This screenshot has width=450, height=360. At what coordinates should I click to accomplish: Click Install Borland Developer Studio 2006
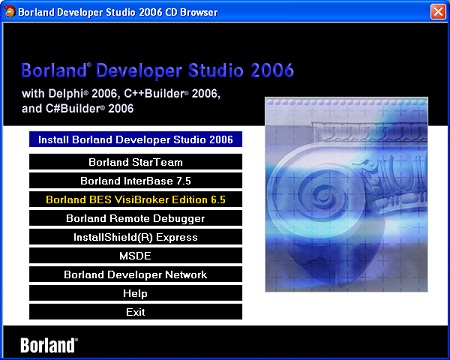pyautogui.click(x=135, y=139)
